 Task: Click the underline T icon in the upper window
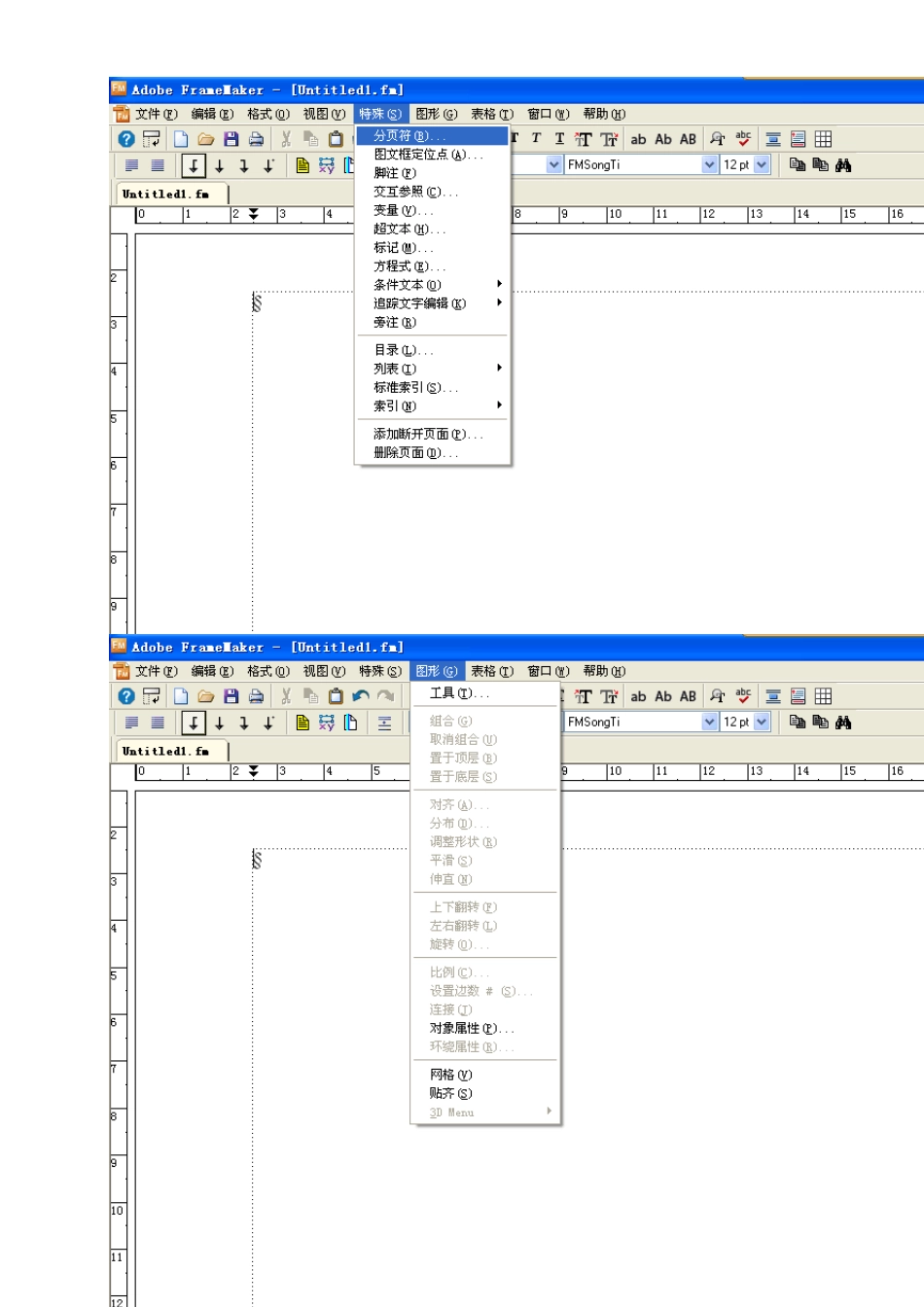pyautogui.click(x=559, y=139)
